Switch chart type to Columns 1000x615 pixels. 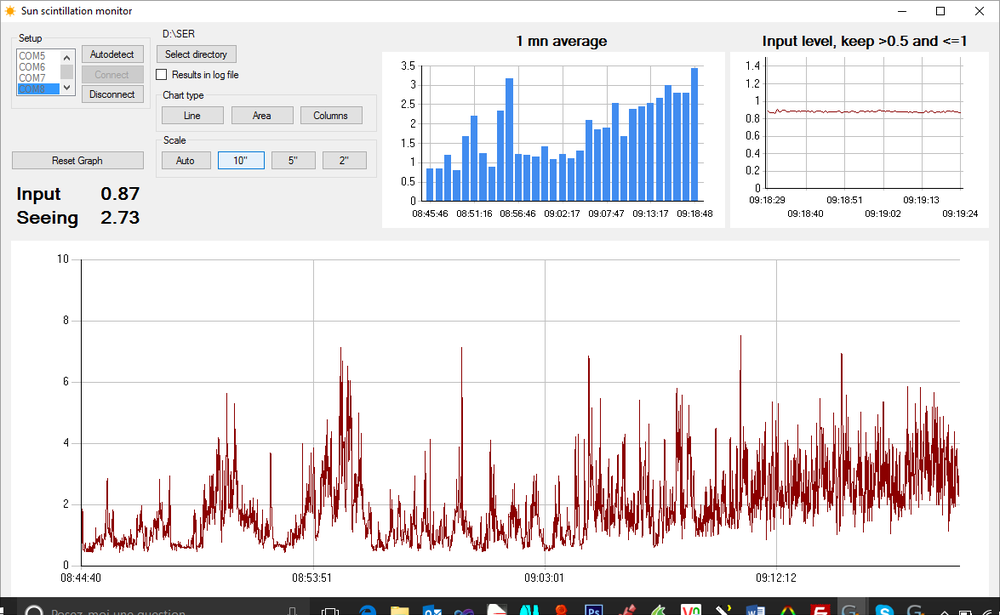[330, 115]
